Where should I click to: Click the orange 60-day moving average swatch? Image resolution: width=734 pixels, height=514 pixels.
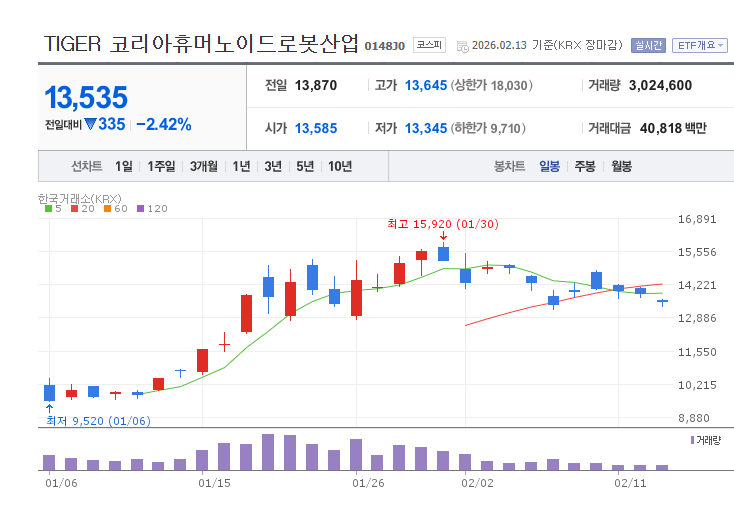tap(108, 209)
